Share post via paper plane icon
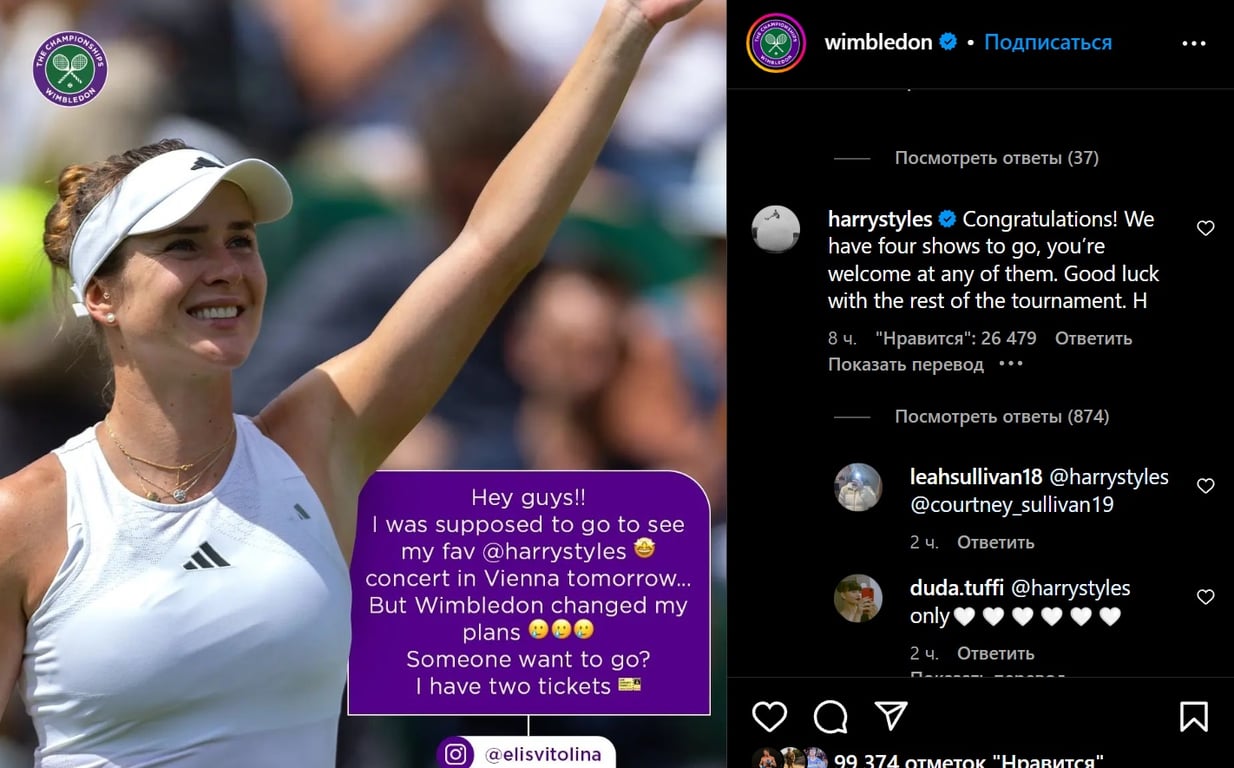The width and height of the screenshot is (1234, 768). (890, 715)
